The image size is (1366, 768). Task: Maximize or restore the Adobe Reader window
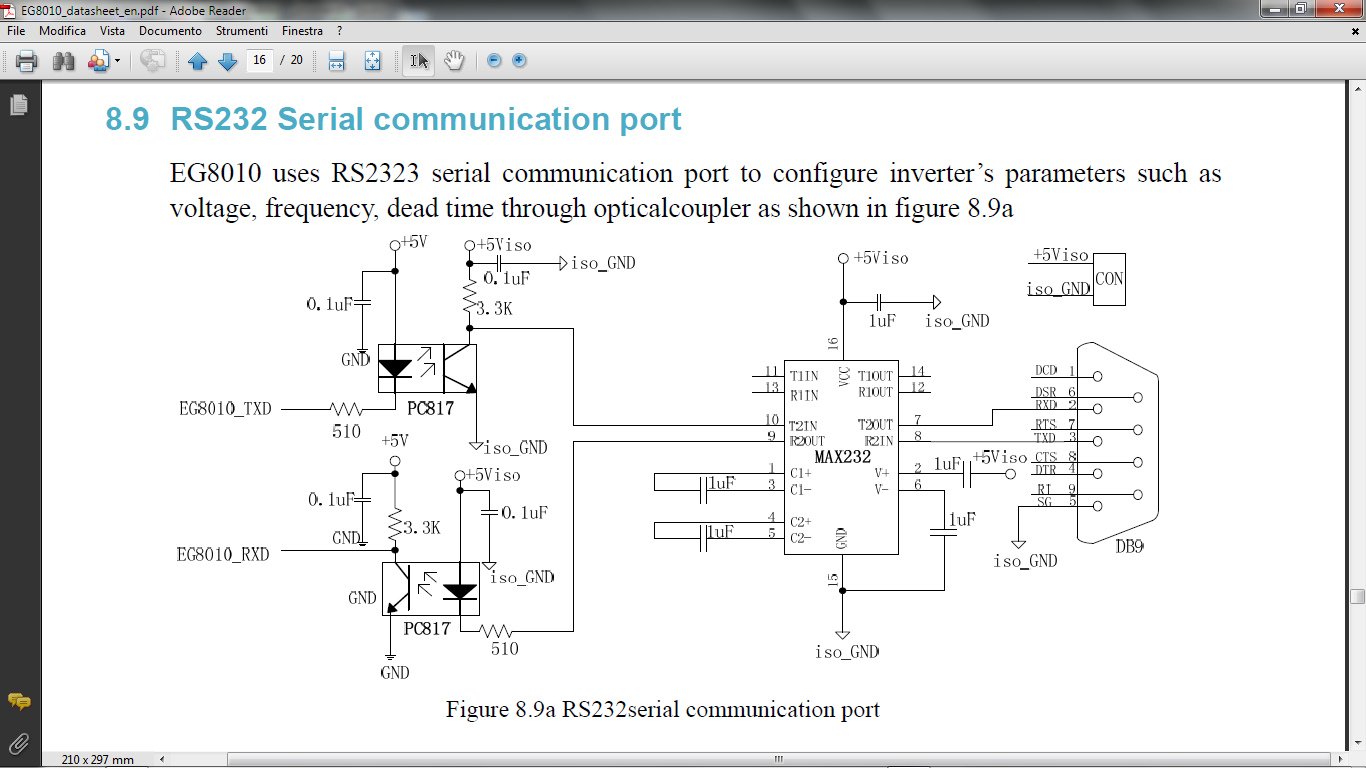pos(1300,8)
